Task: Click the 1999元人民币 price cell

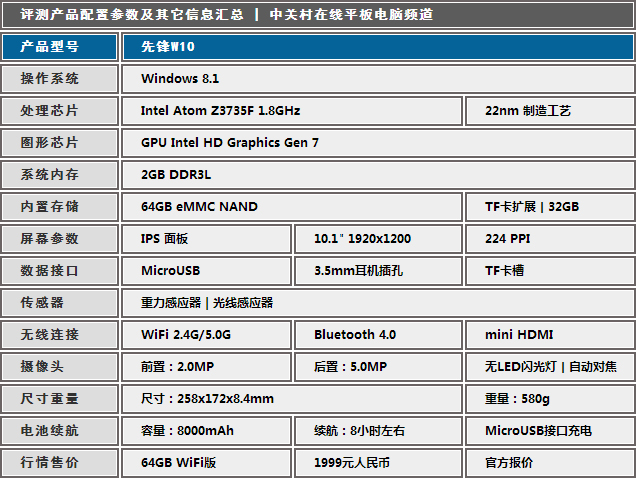Action: 378,463
